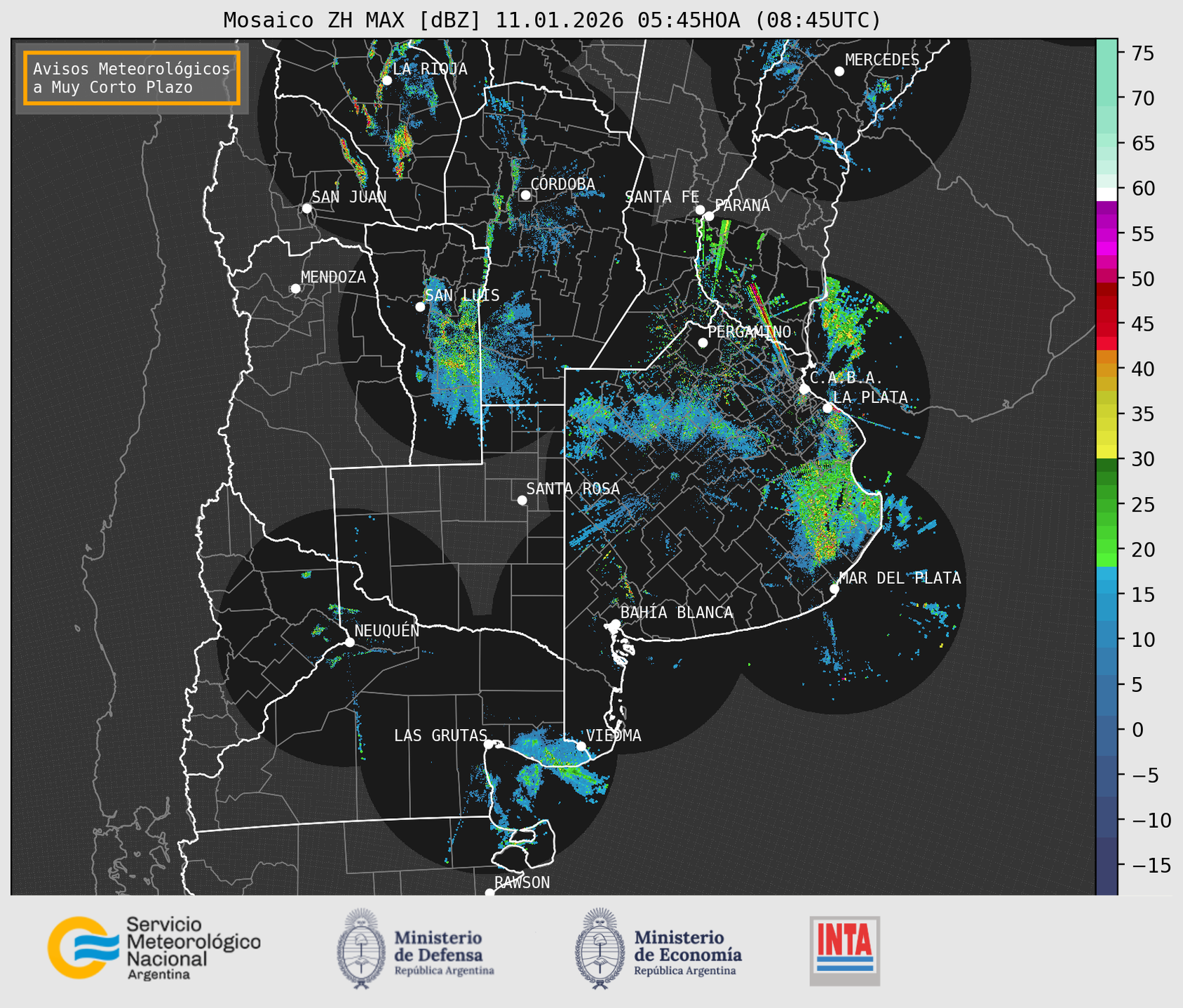This screenshot has height=1008, width=1183.
Task: Click the Ministerio de Economía emblem
Action: (599, 948)
